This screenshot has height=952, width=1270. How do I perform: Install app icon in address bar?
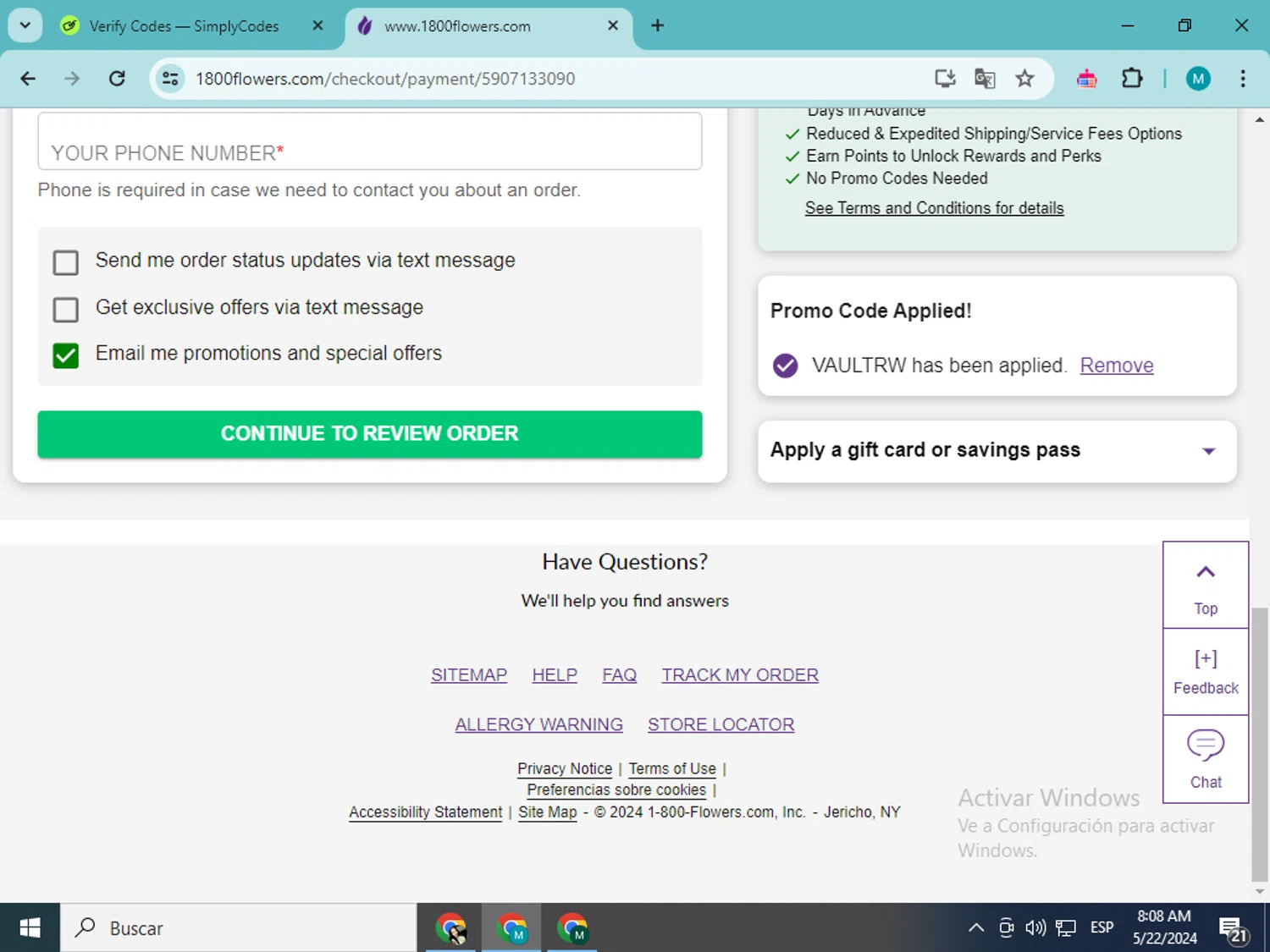pos(945,79)
